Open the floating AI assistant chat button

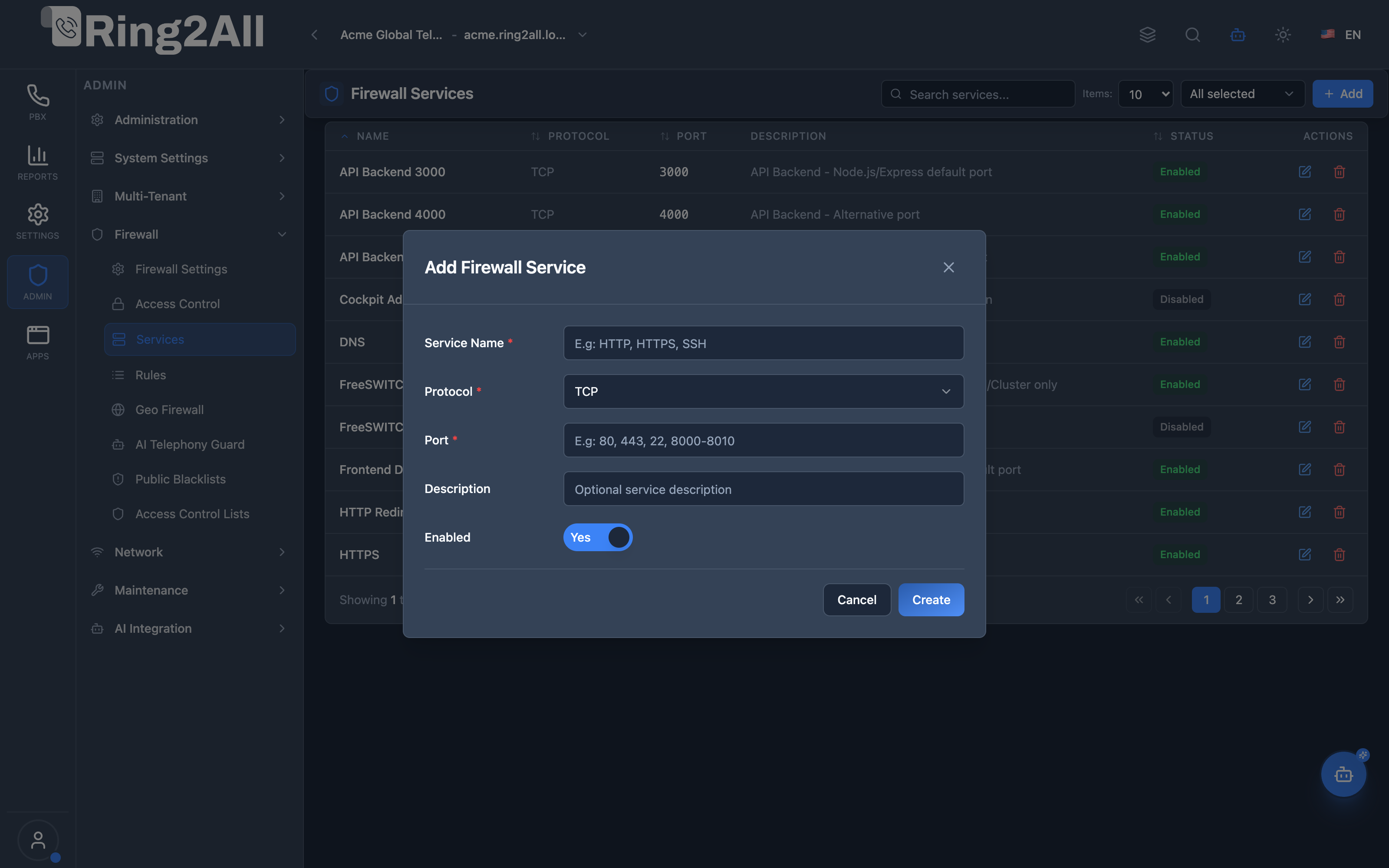(1344, 774)
